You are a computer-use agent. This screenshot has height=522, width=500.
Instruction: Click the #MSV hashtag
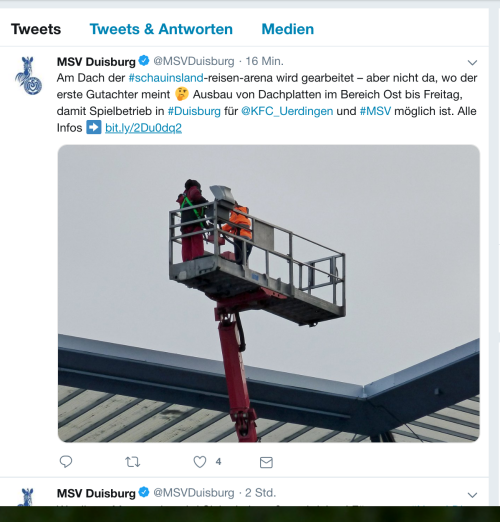coord(375,111)
